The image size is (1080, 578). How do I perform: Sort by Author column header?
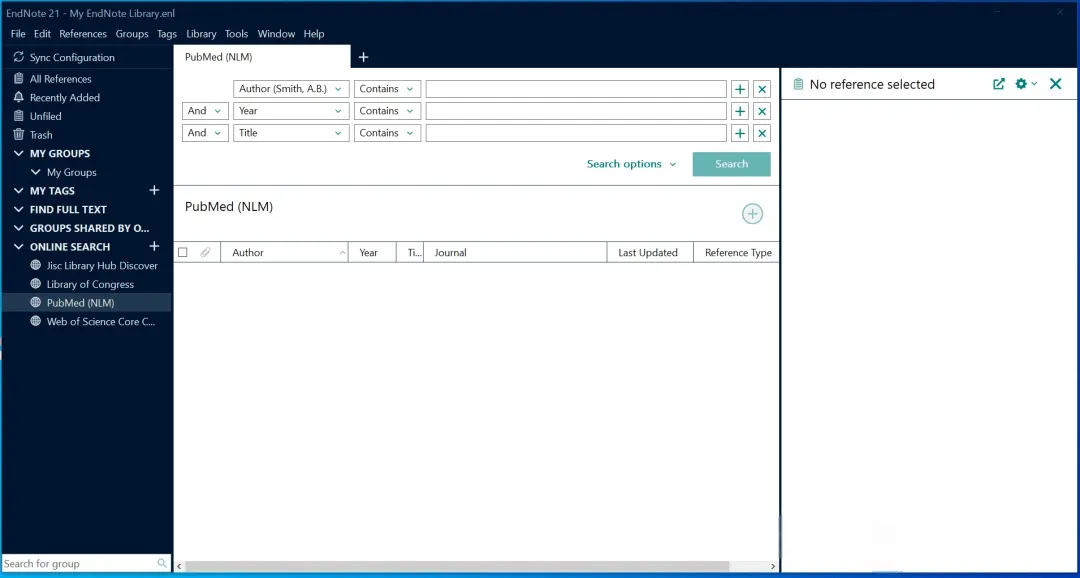(x=284, y=253)
